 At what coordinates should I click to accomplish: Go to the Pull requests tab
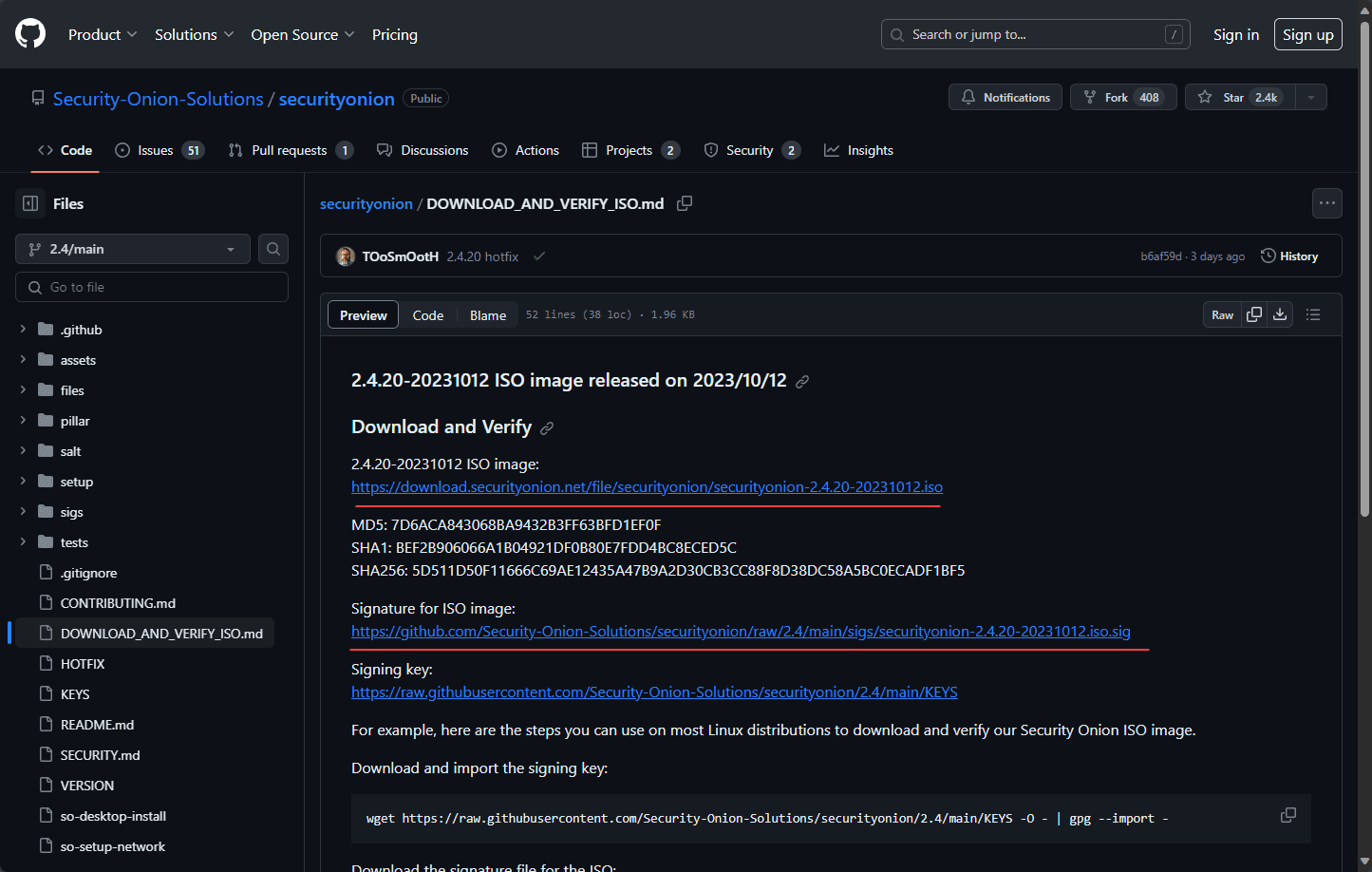click(290, 150)
